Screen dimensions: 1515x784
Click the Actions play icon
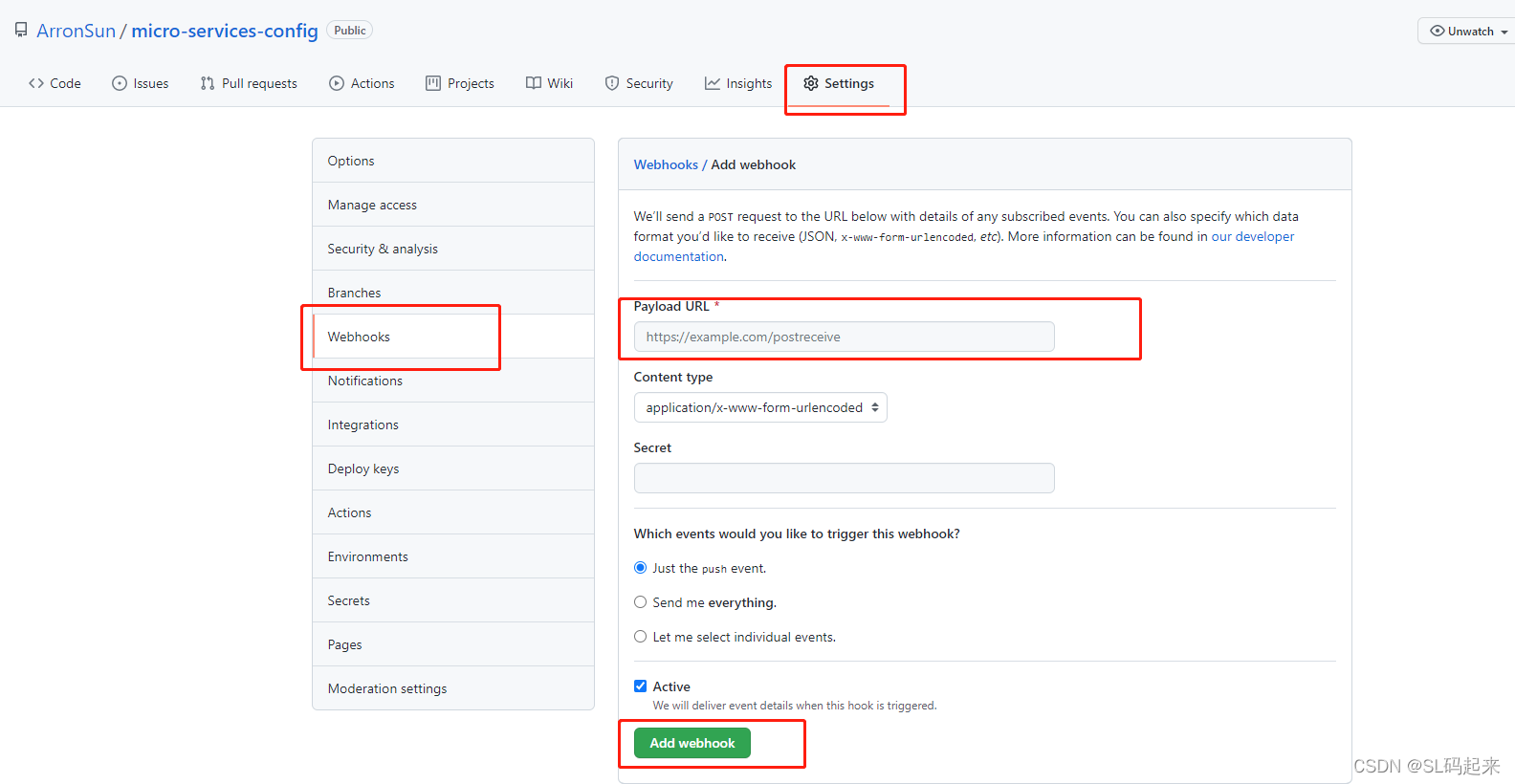(x=337, y=83)
